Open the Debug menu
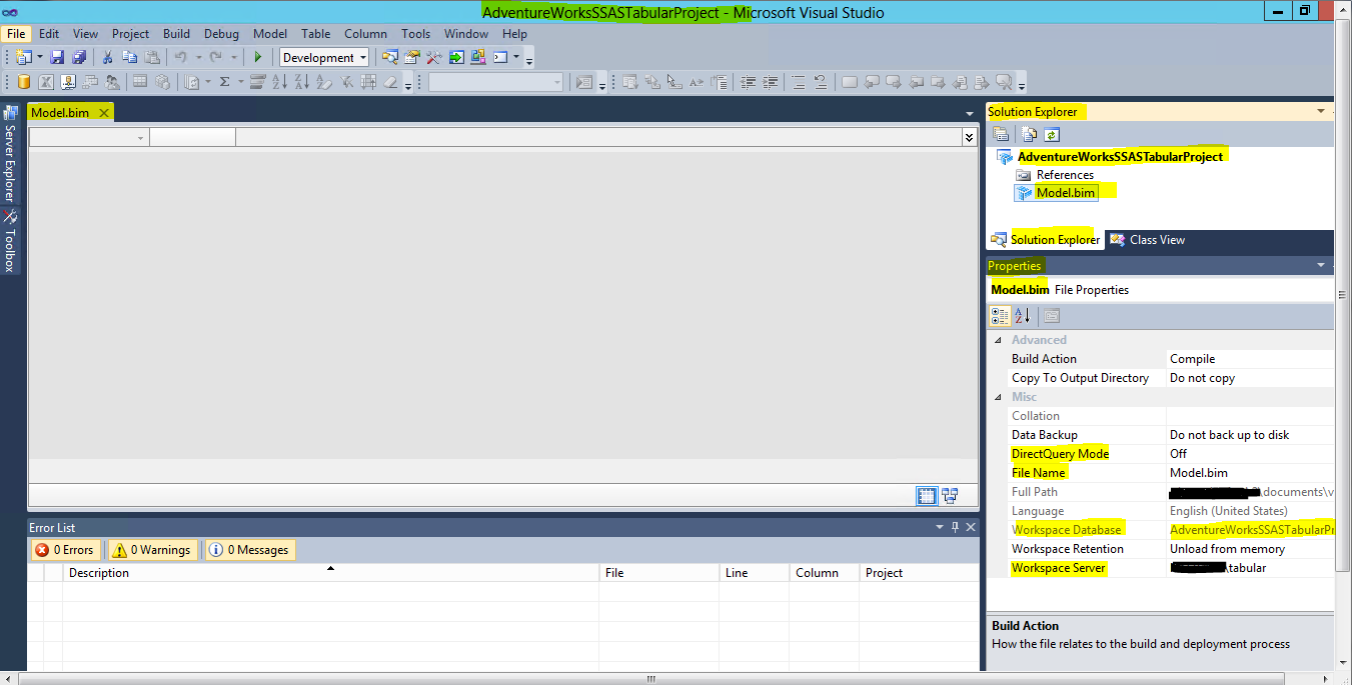The width and height of the screenshot is (1352, 685). coord(222,33)
